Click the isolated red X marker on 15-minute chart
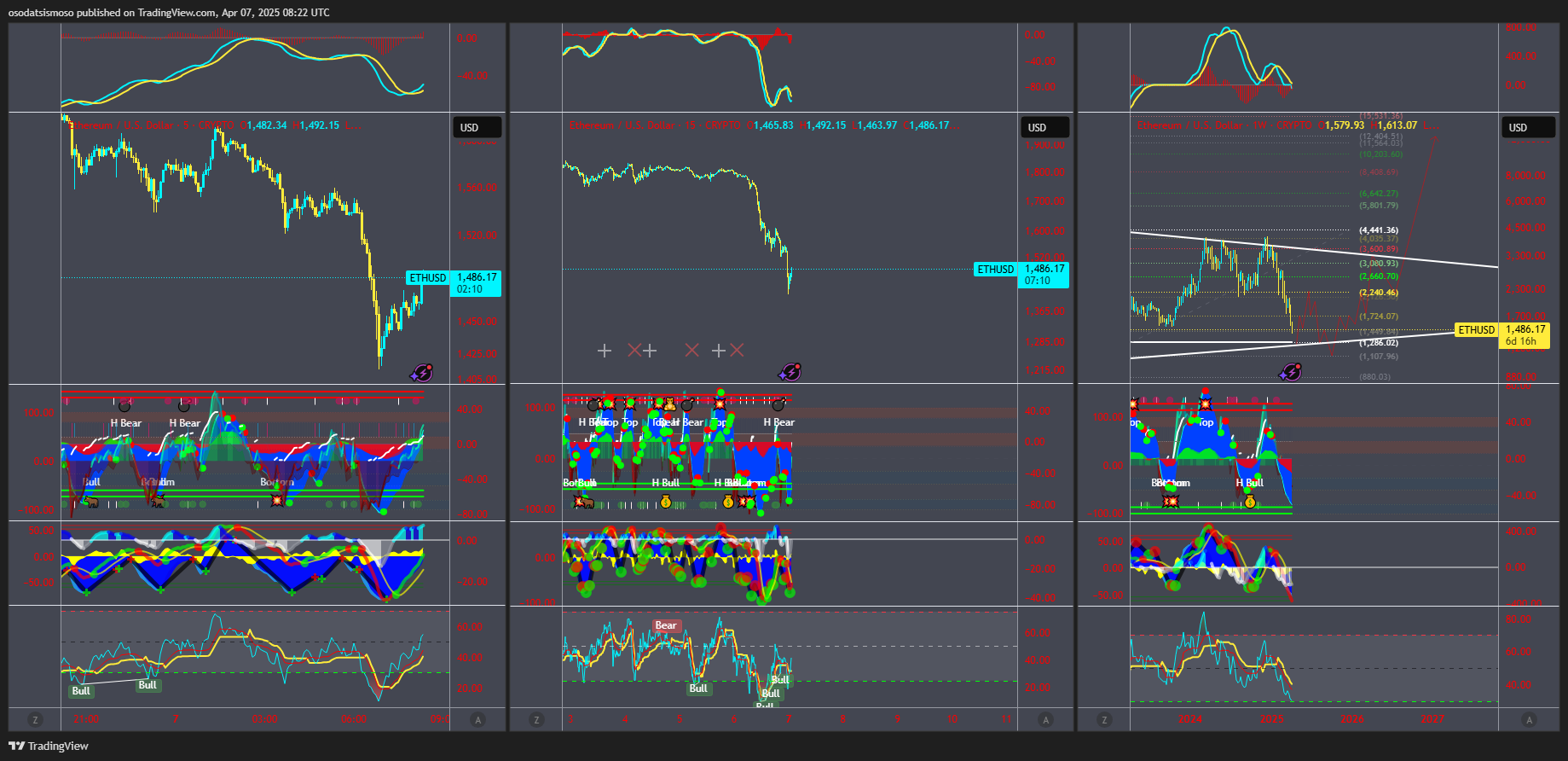This screenshot has height=761, width=1568. [691, 351]
